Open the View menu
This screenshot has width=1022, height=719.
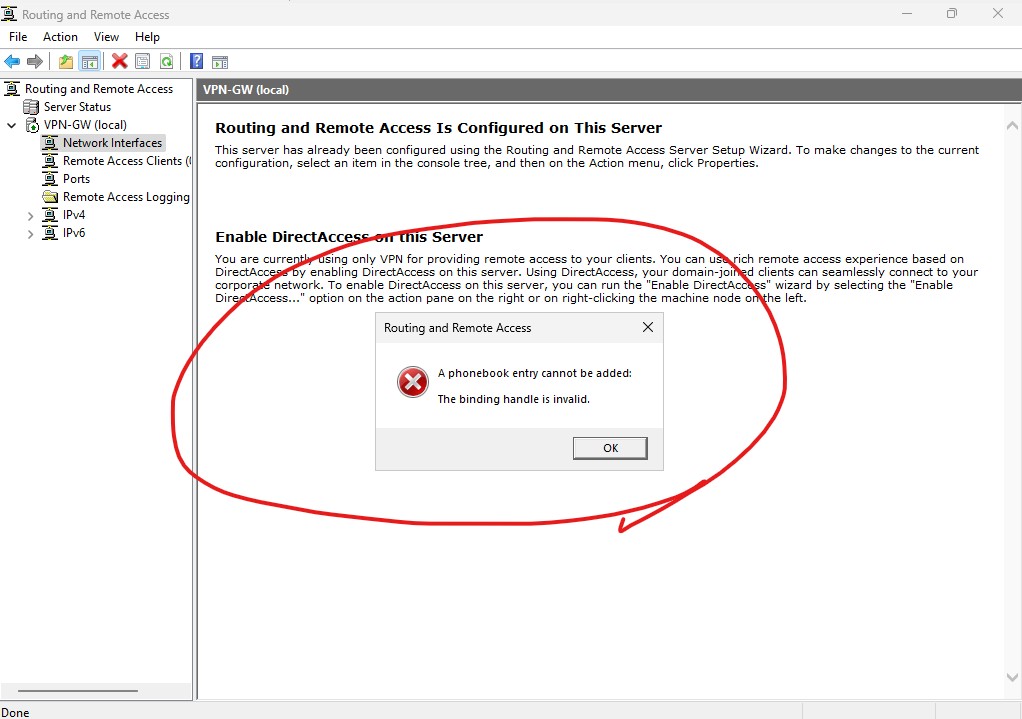(106, 37)
